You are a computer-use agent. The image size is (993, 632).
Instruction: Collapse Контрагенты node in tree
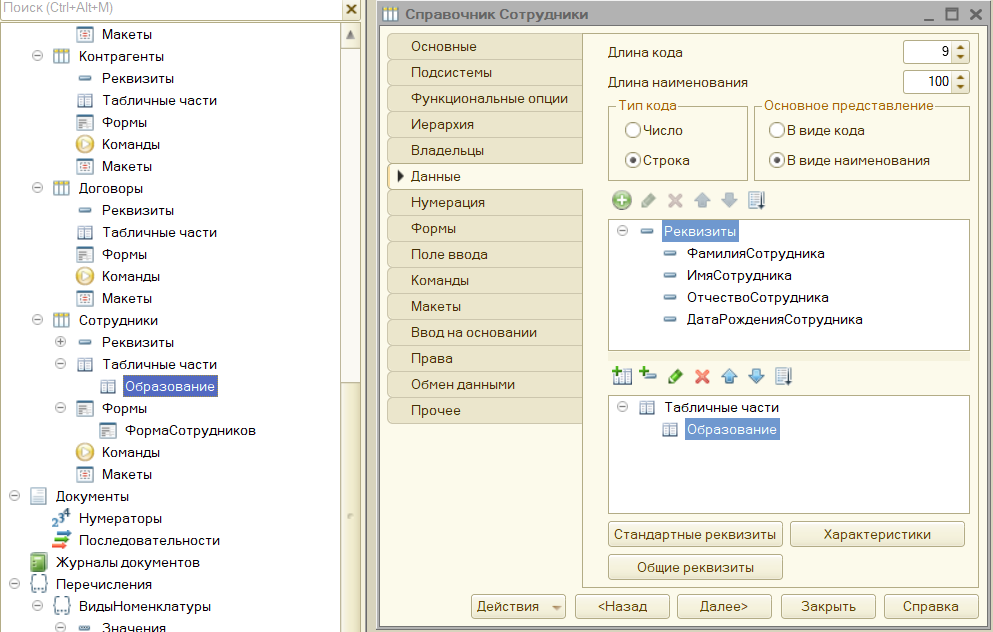click(x=37, y=56)
